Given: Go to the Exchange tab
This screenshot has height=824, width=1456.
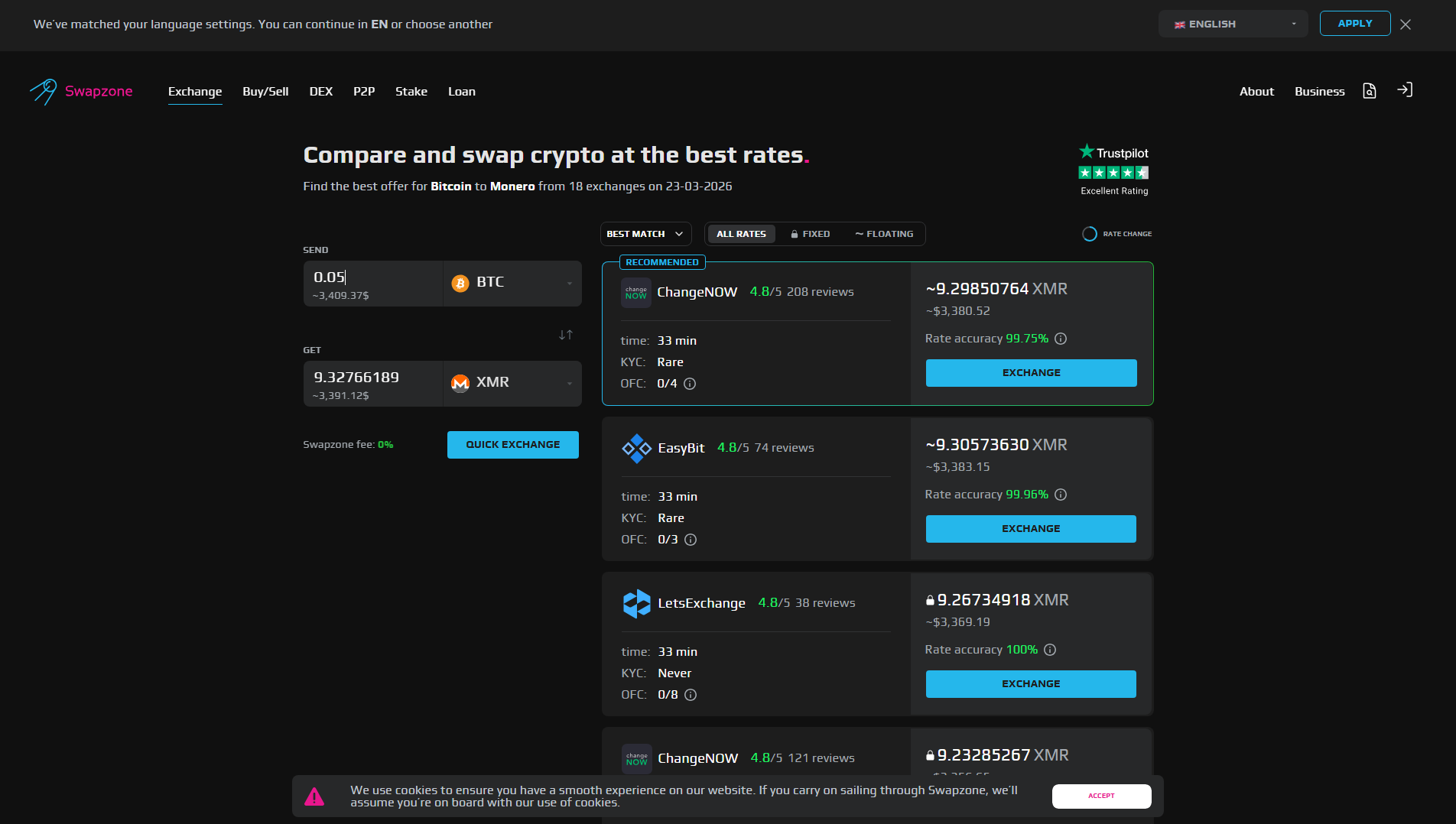Looking at the screenshot, I should tap(195, 92).
